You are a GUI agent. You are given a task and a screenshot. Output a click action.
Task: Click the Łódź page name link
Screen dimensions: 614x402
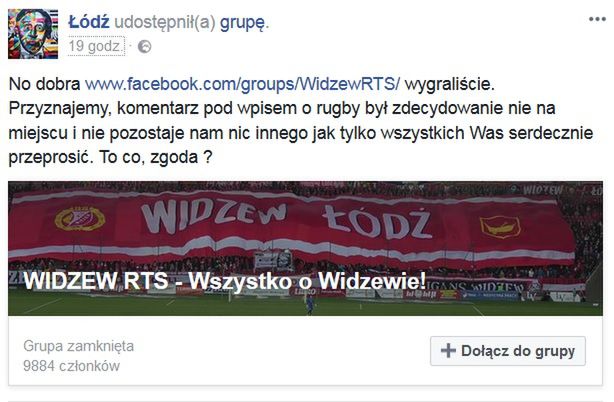(89, 22)
